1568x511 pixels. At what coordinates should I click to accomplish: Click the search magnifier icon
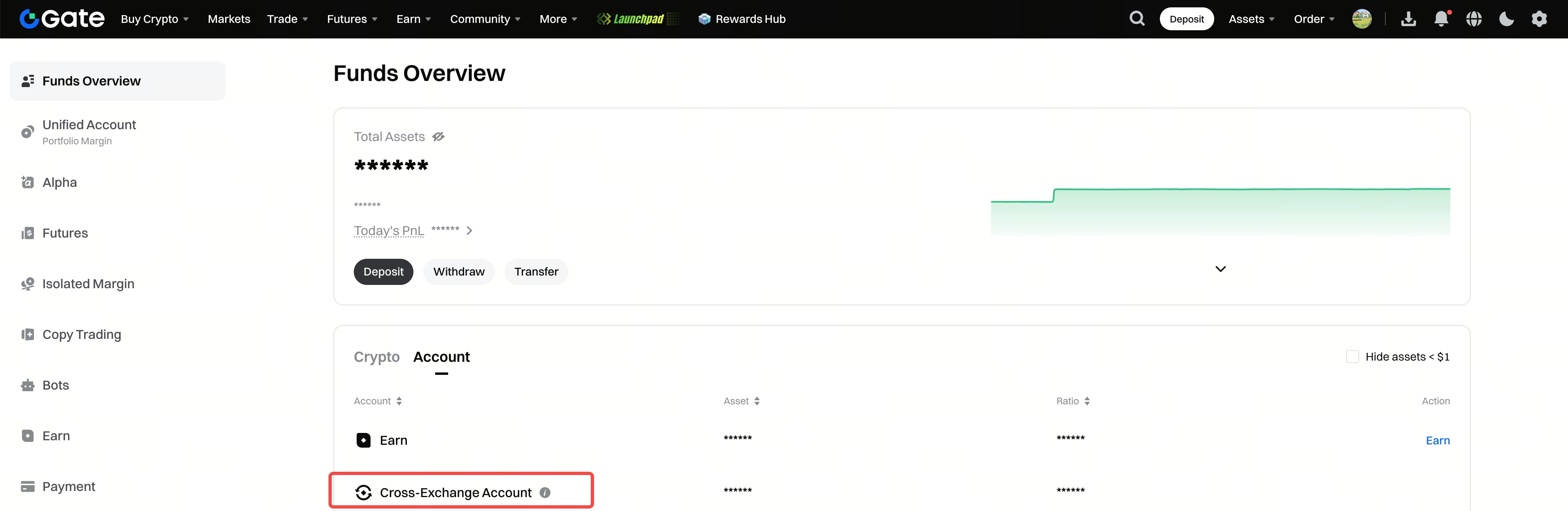[1137, 19]
